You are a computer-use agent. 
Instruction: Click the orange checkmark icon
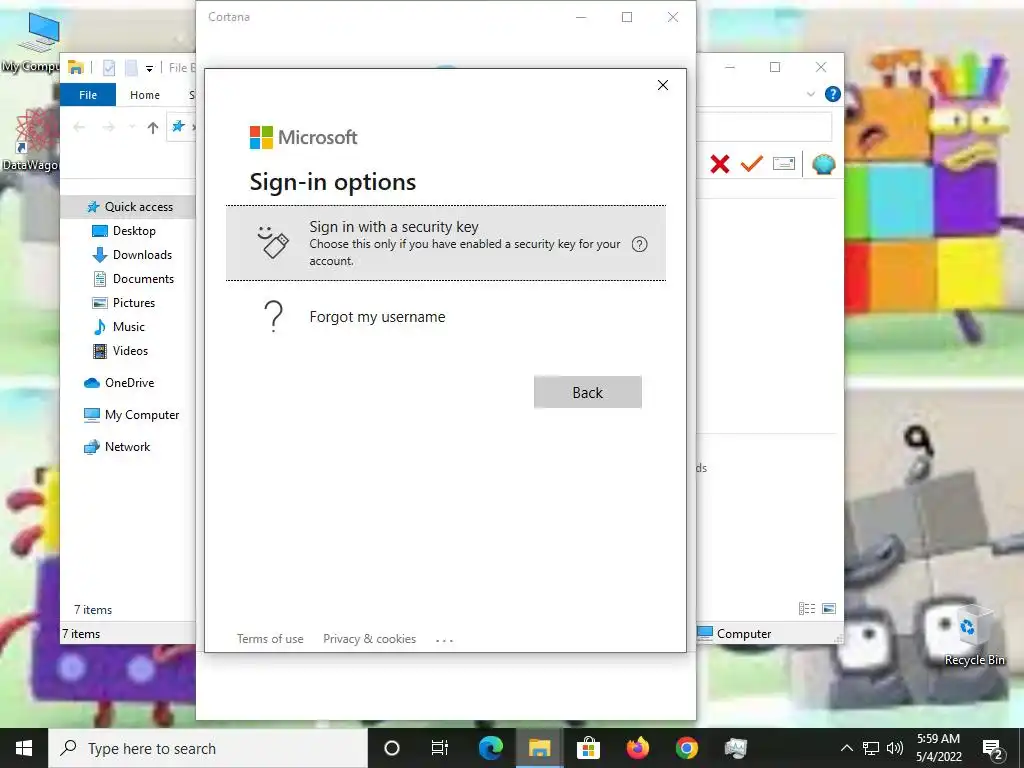(x=752, y=163)
